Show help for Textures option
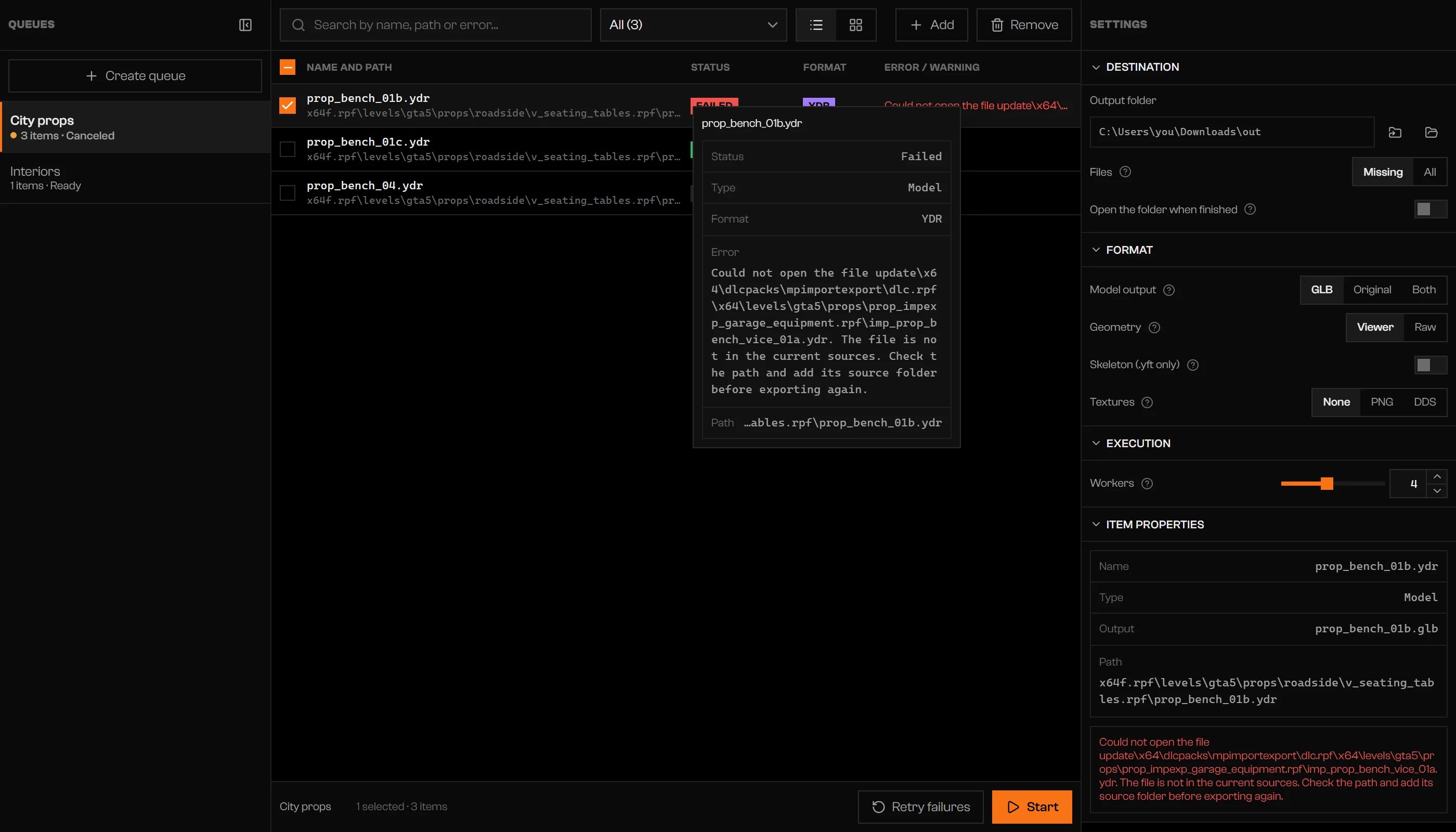 tap(1147, 402)
